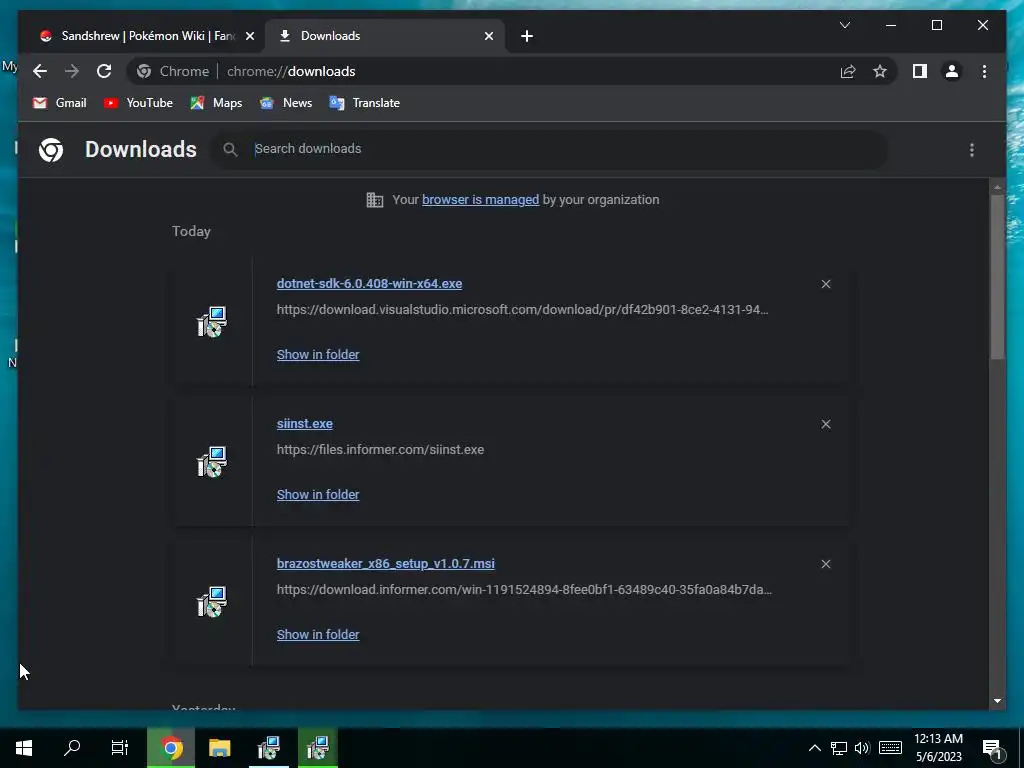1024x768 pixels.
Task: Open the network status tray icon
Action: point(839,748)
